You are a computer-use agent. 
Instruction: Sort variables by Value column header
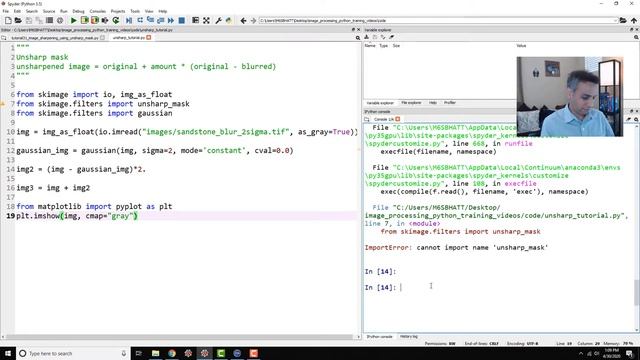pyautogui.click(x=521, y=46)
